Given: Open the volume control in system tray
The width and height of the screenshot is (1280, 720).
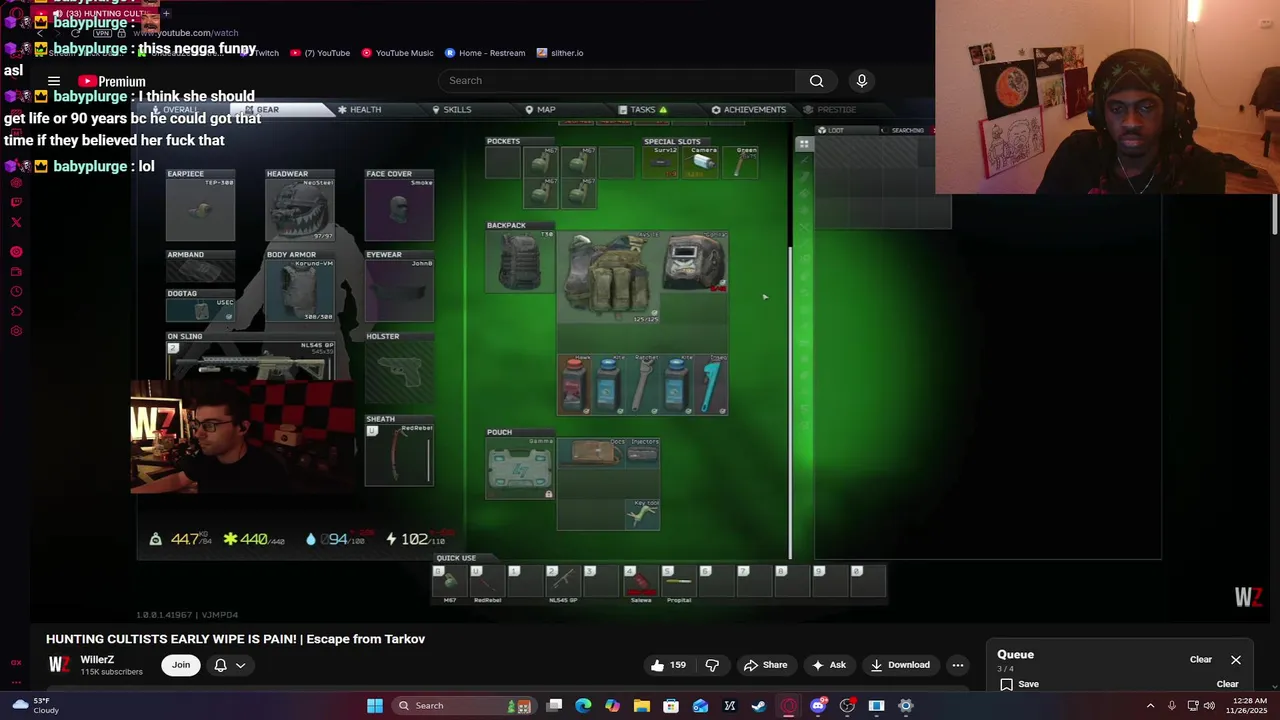Looking at the screenshot, I should coord(1210,706).
